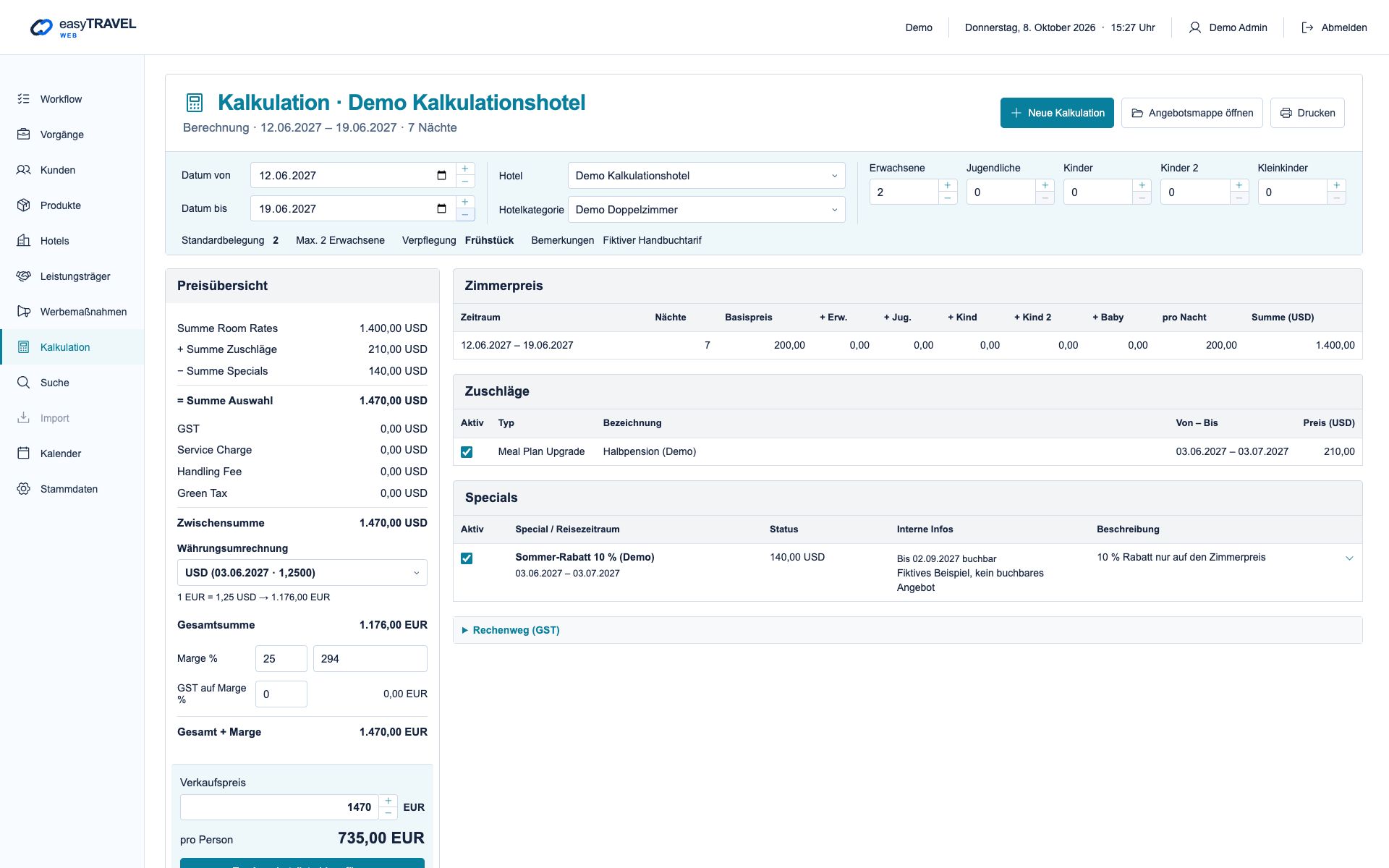Click the Import download icon
The height and width of the screenshot is (868, 1389).
[x=24, y=418]
